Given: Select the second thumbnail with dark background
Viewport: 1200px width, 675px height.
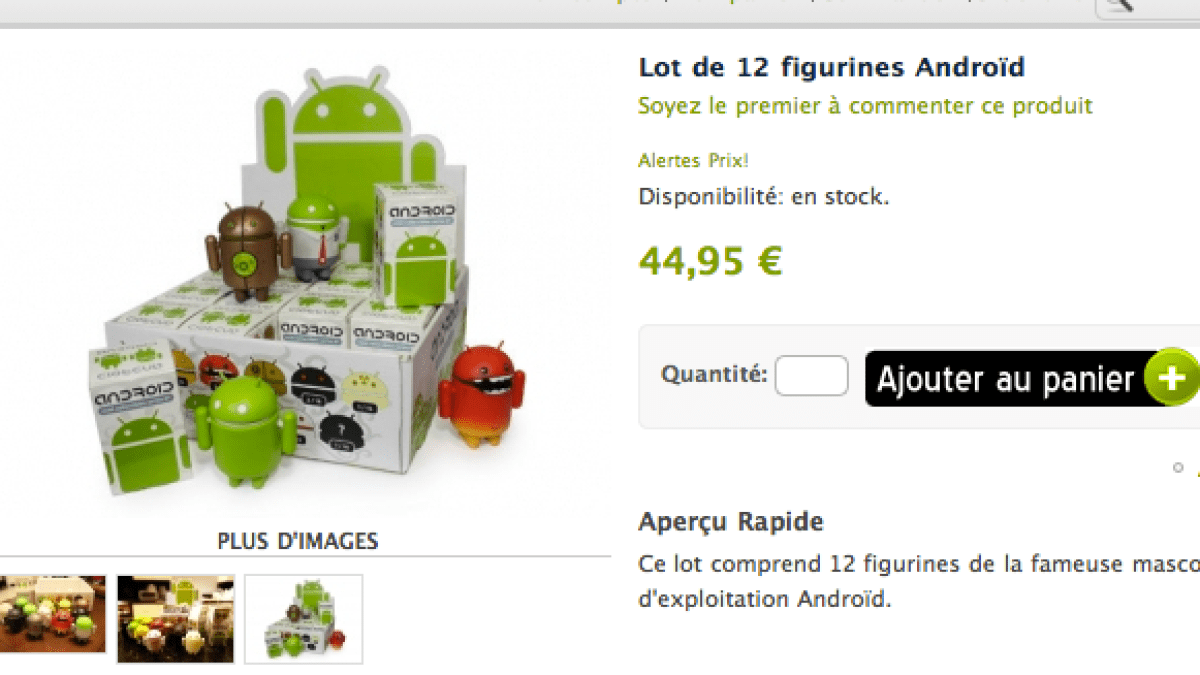Looking at the screenshot, I should click(x=176, y=619).
